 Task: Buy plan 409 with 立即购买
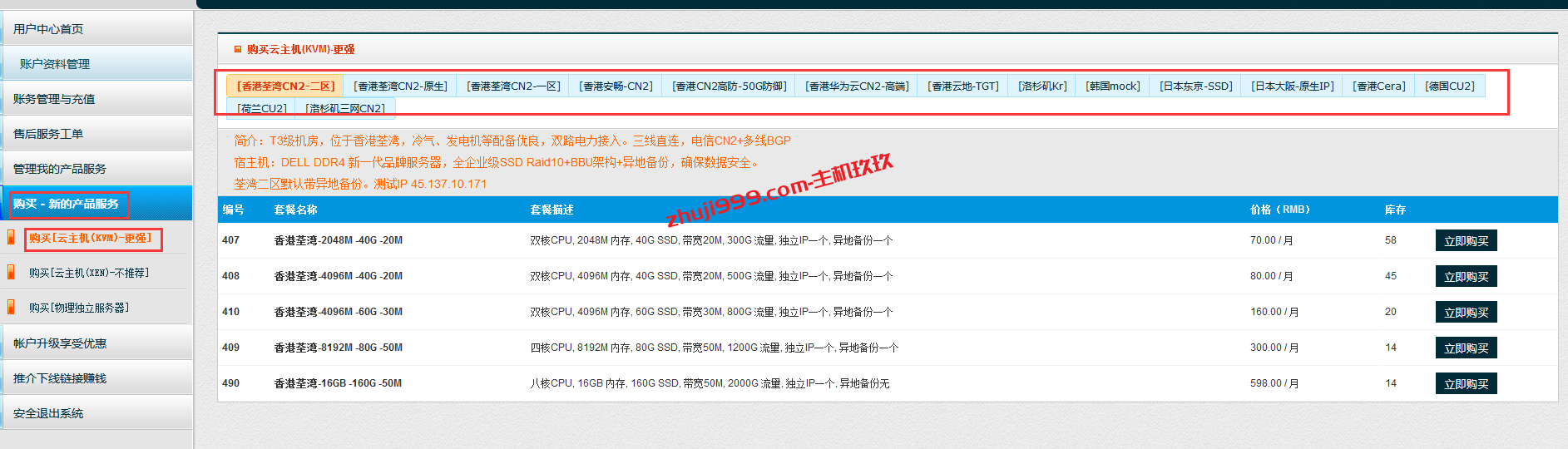[1466, 348]
